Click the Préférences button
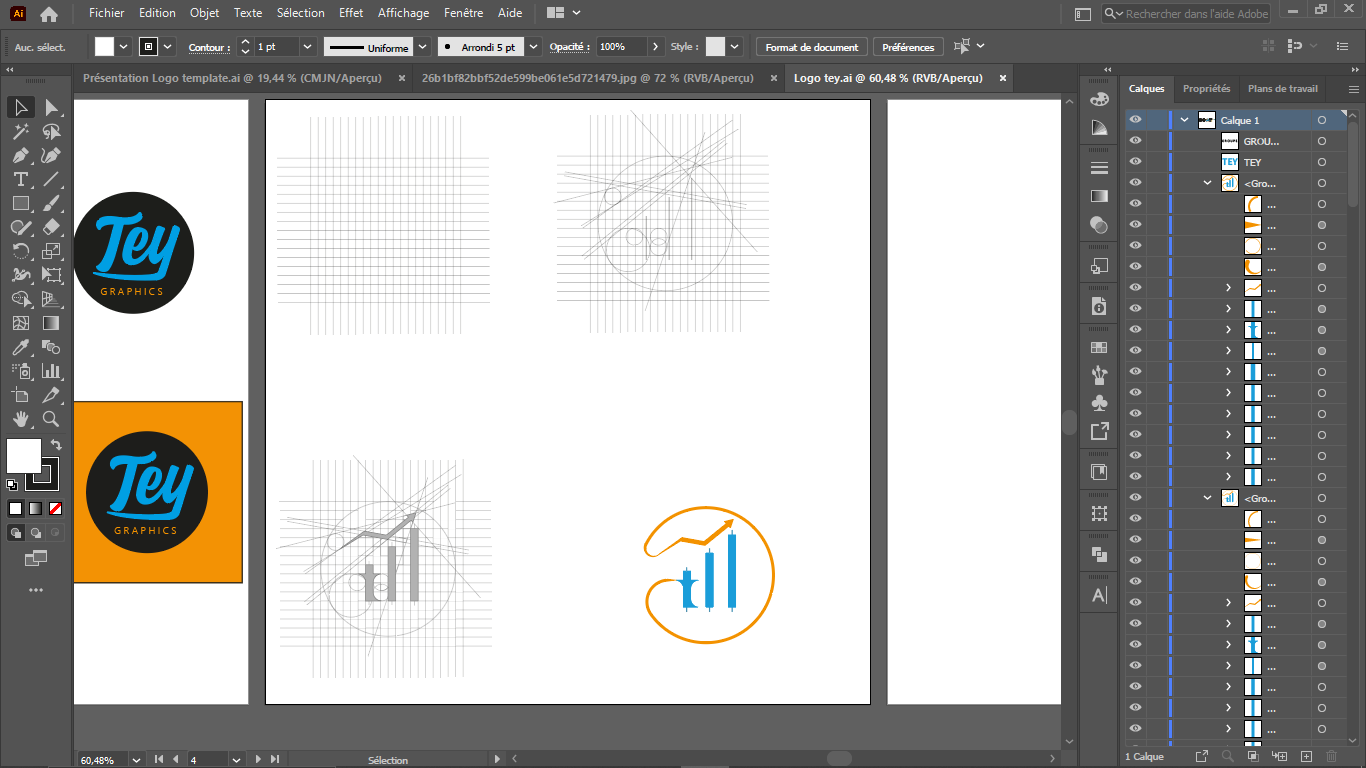 tap(908, 47)
